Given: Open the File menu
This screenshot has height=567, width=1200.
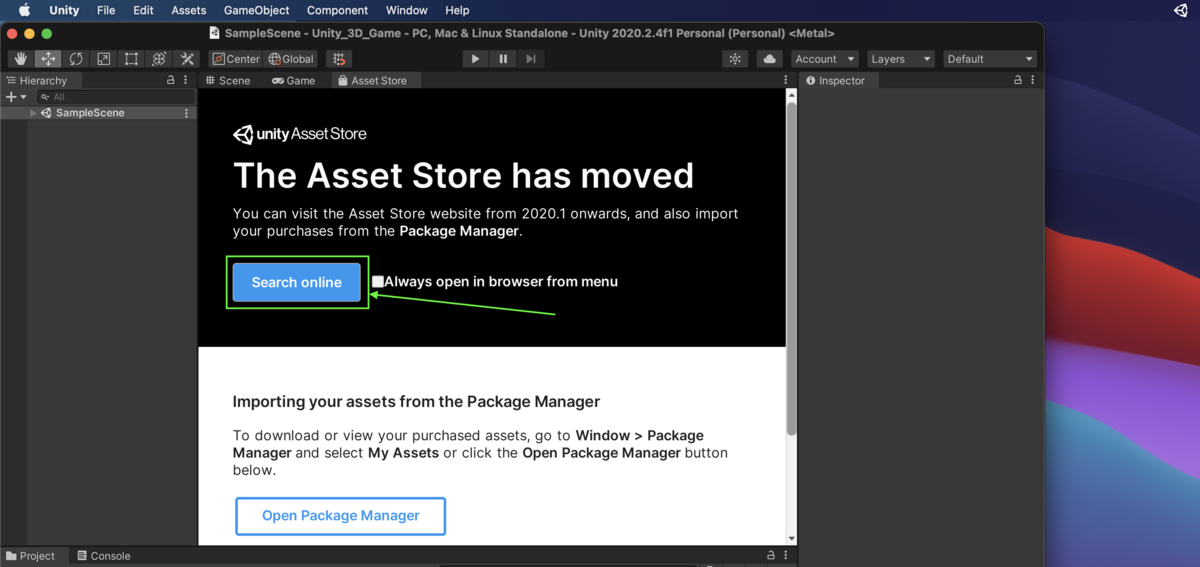Looking at the screenshot, I should (x=106, y=10).
